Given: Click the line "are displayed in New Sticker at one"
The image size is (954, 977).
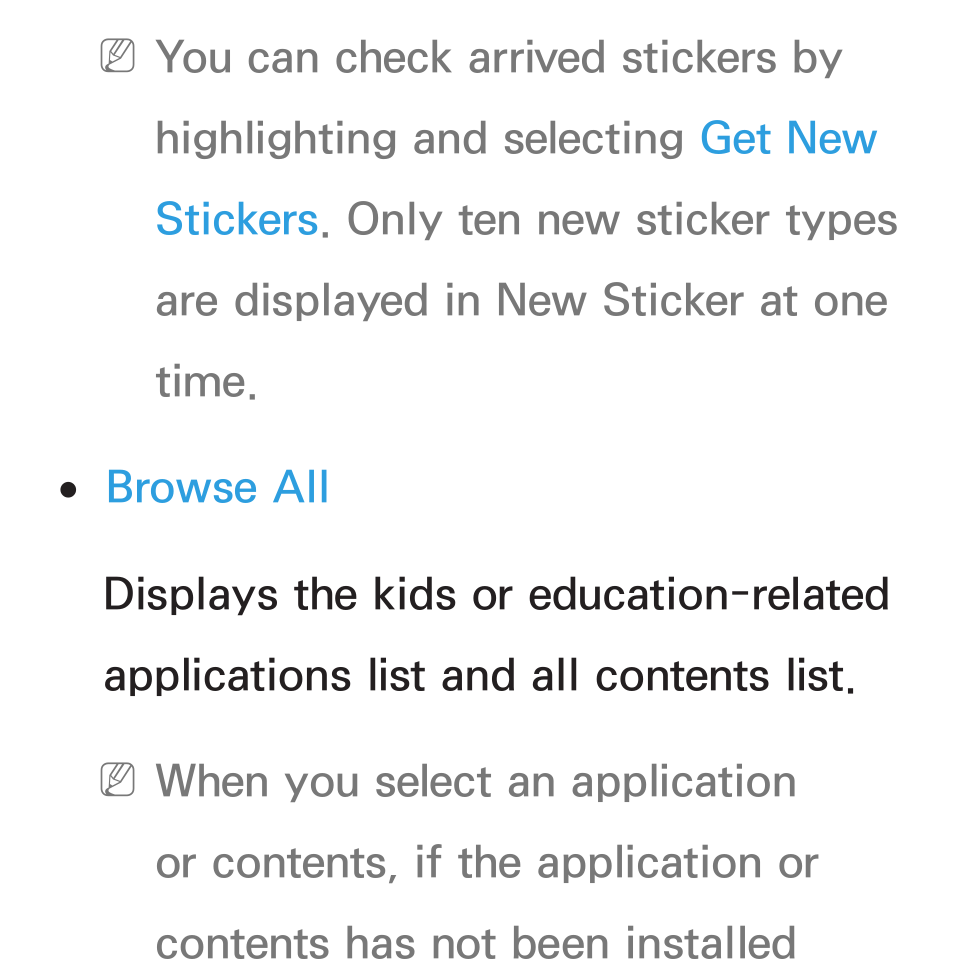Looking at the screenshot, I should pos(522,301).
